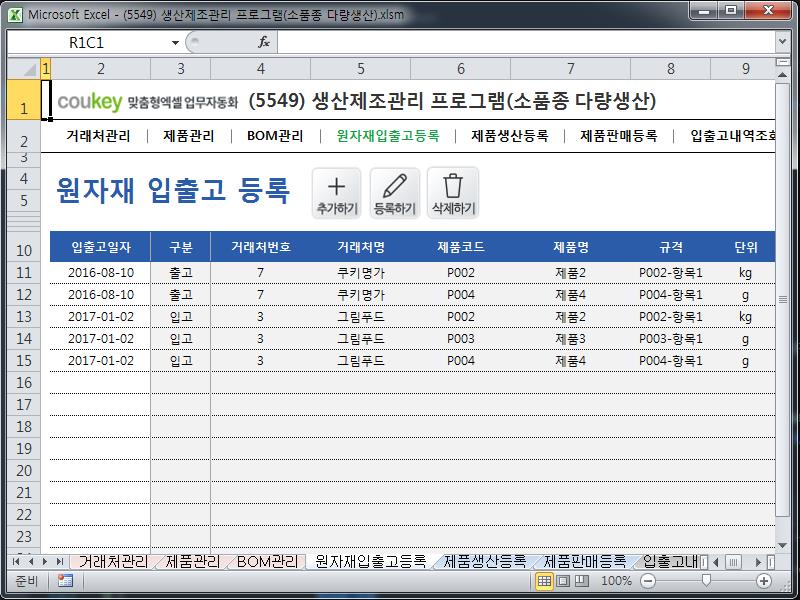
Task: Select row header 13
Action: click(x=24, y=317)
